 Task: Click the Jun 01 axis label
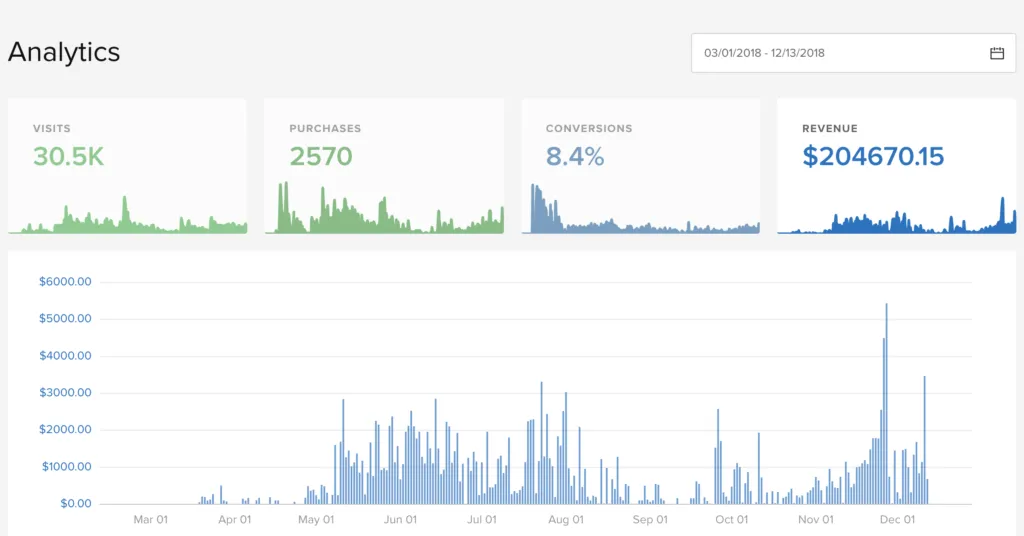pos(400,520)
